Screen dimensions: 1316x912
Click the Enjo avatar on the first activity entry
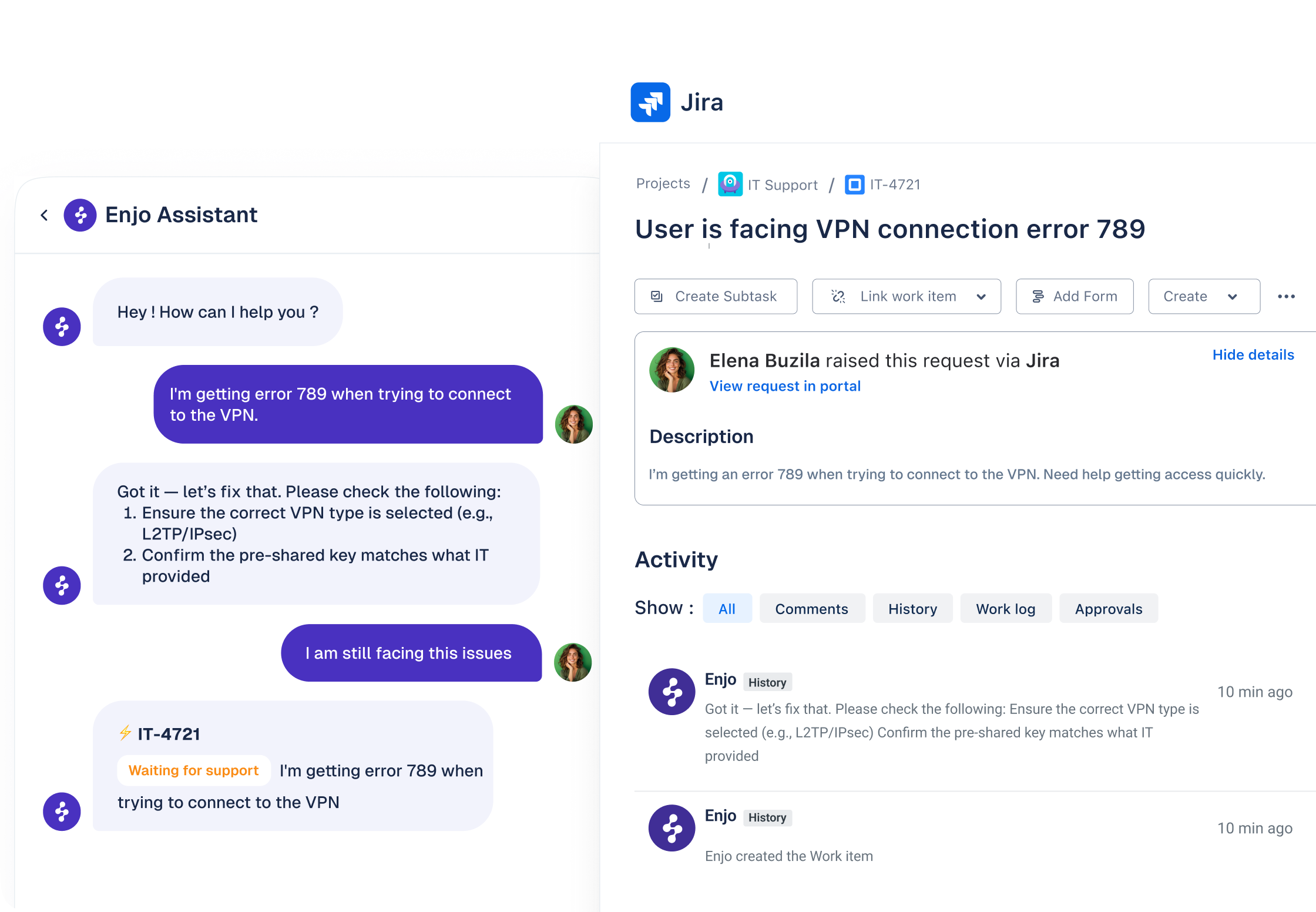(672, 692)
